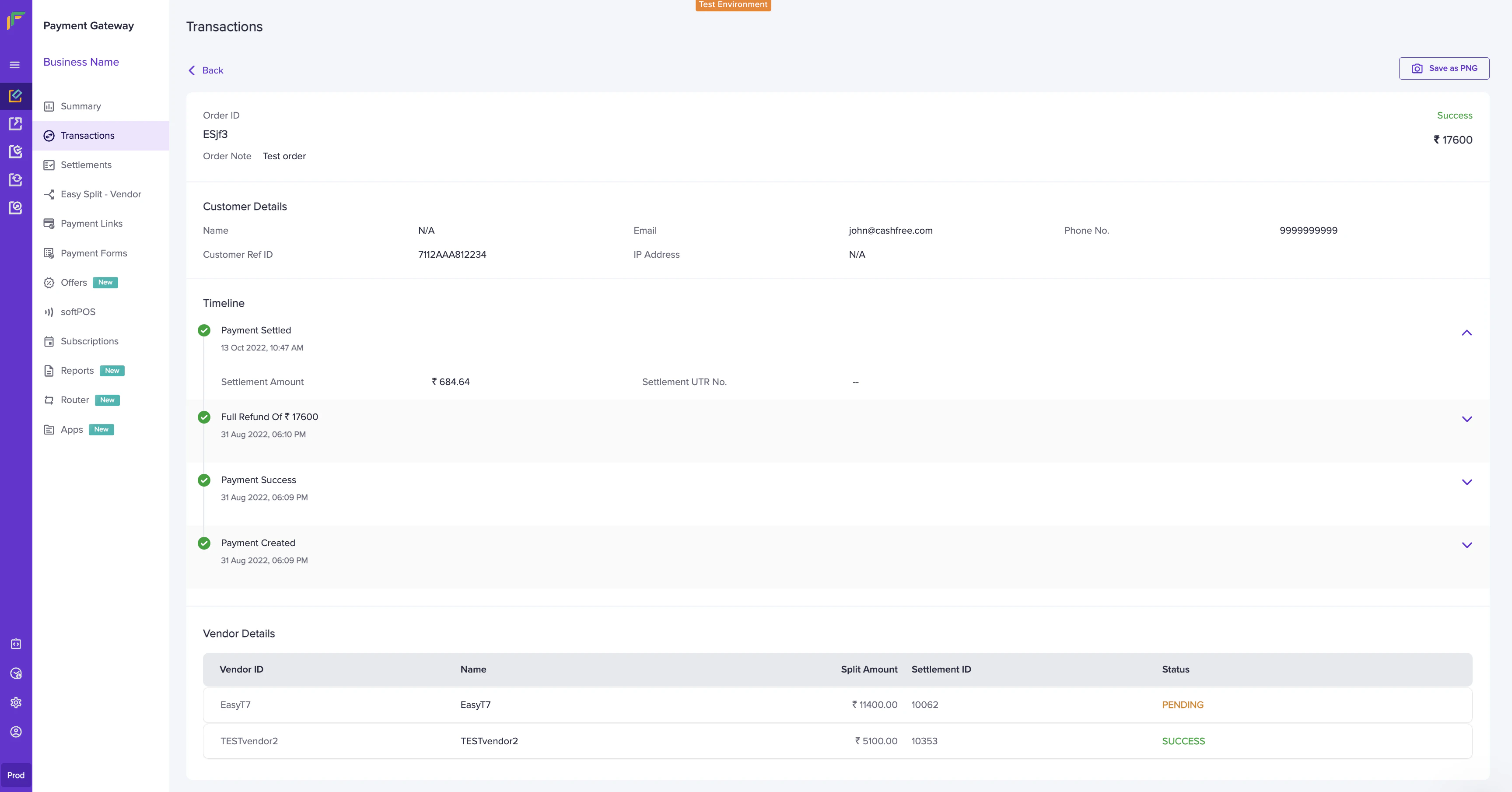Expand the Full Refund timeline entry
Screen dimensions: 1512x792
click(x=1466, y=419)
